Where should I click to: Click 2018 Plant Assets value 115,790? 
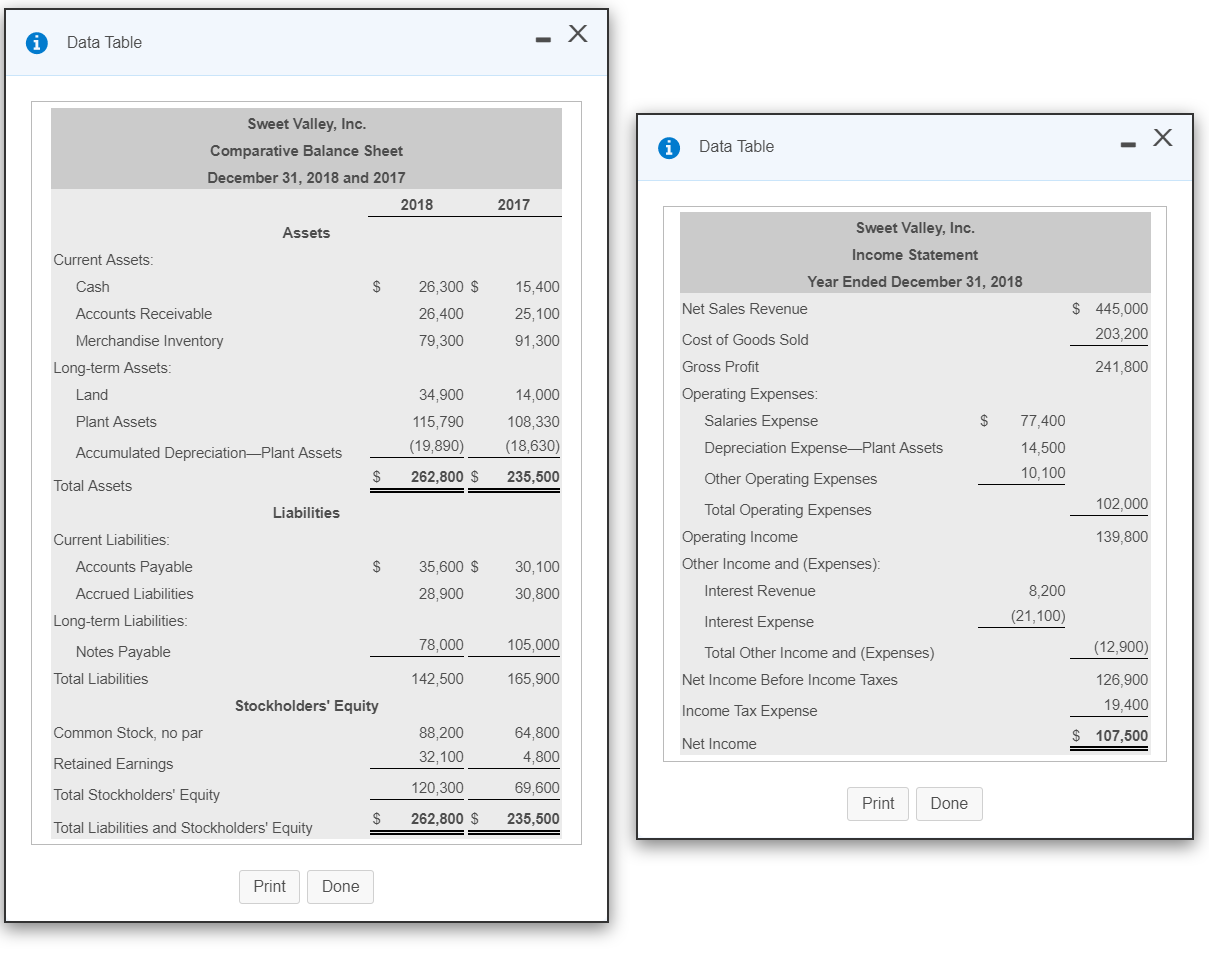coord(438,422)
